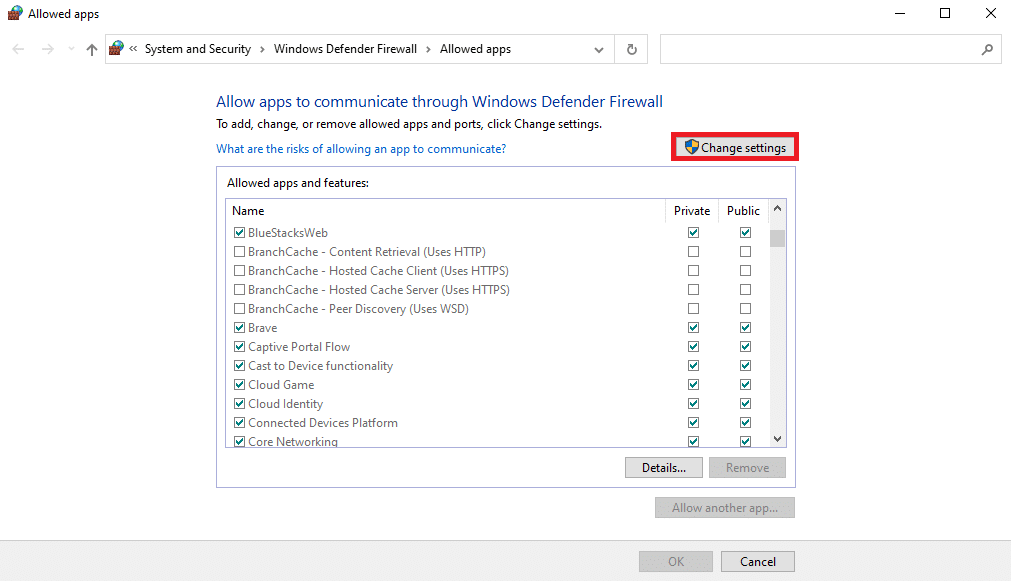Close the Allowed apps window
The height and width of the screenshot is (581, 1011).
pos(990,14)
